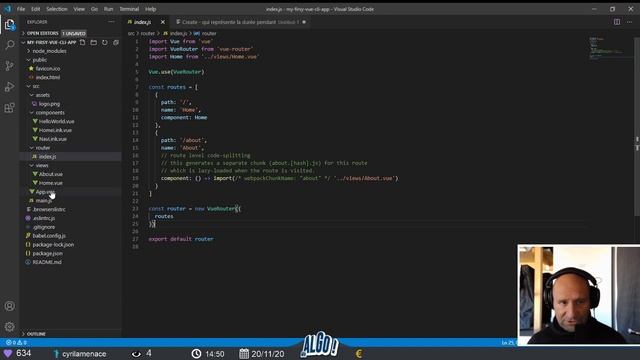Image resolution: width=640 pixels, height=360 pixels.
Task: Open the Accounts menu icon
Action: [x=9, y=306]
